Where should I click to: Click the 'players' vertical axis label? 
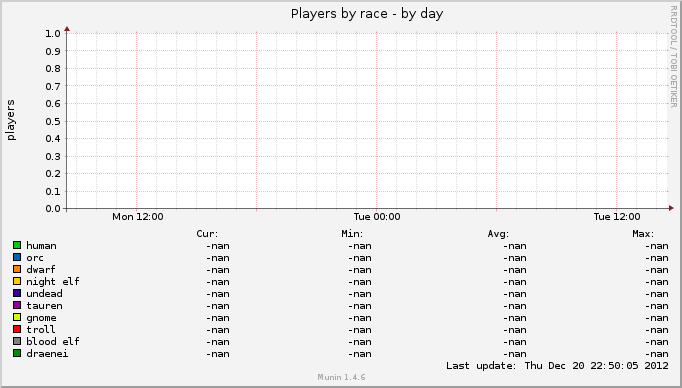pyautogui.click(x=11, y=120)
